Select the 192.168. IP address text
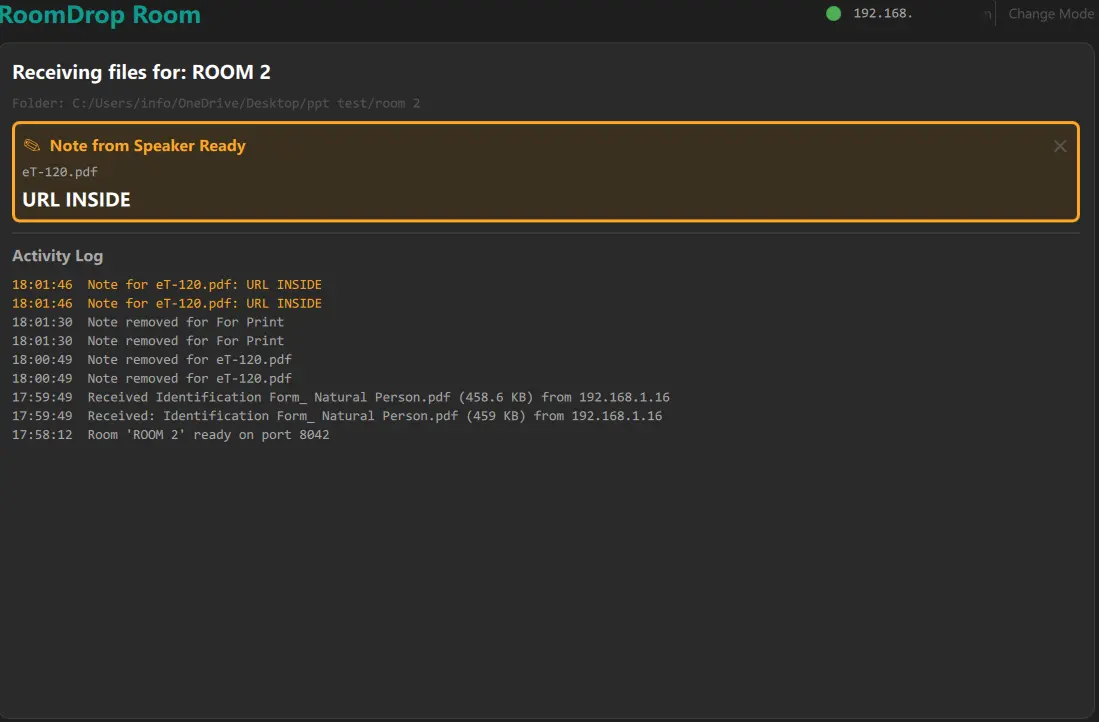 pos(882,13)
